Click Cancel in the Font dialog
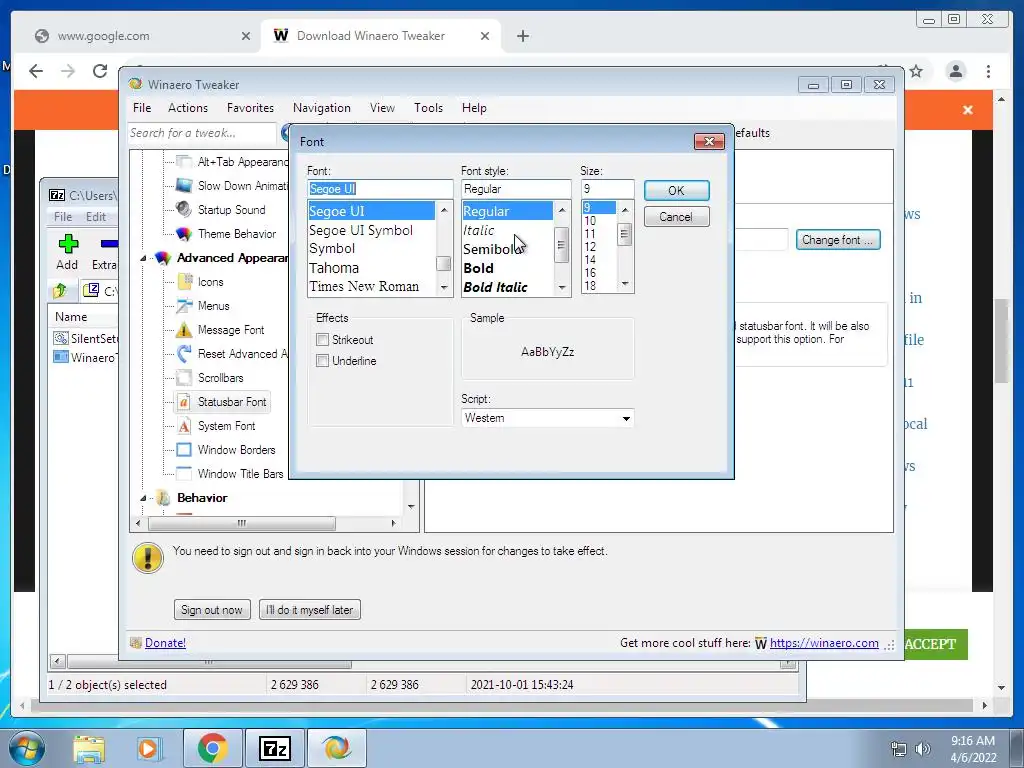Image resolution: width=1024 pixels, height=768 pixels. [x=677, y=217]
